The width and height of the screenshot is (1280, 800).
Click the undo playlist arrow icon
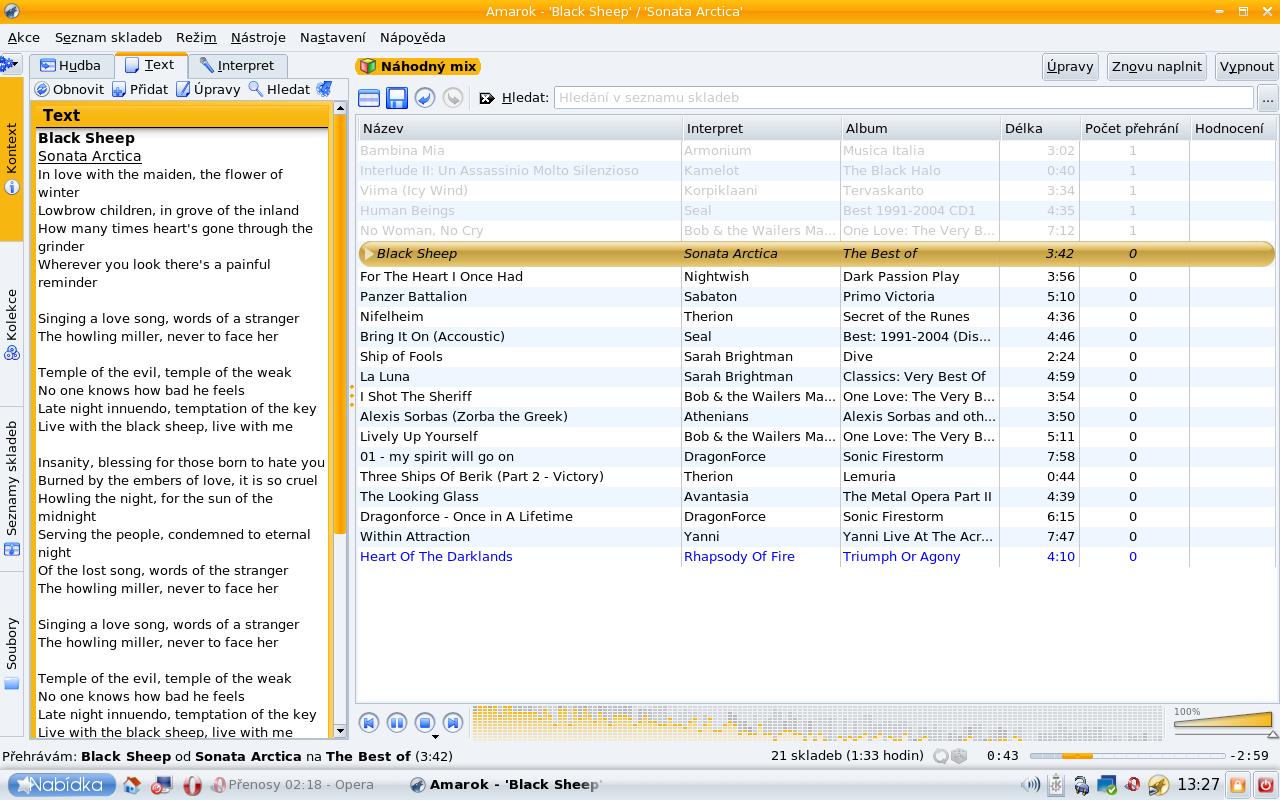click(425, 98)
